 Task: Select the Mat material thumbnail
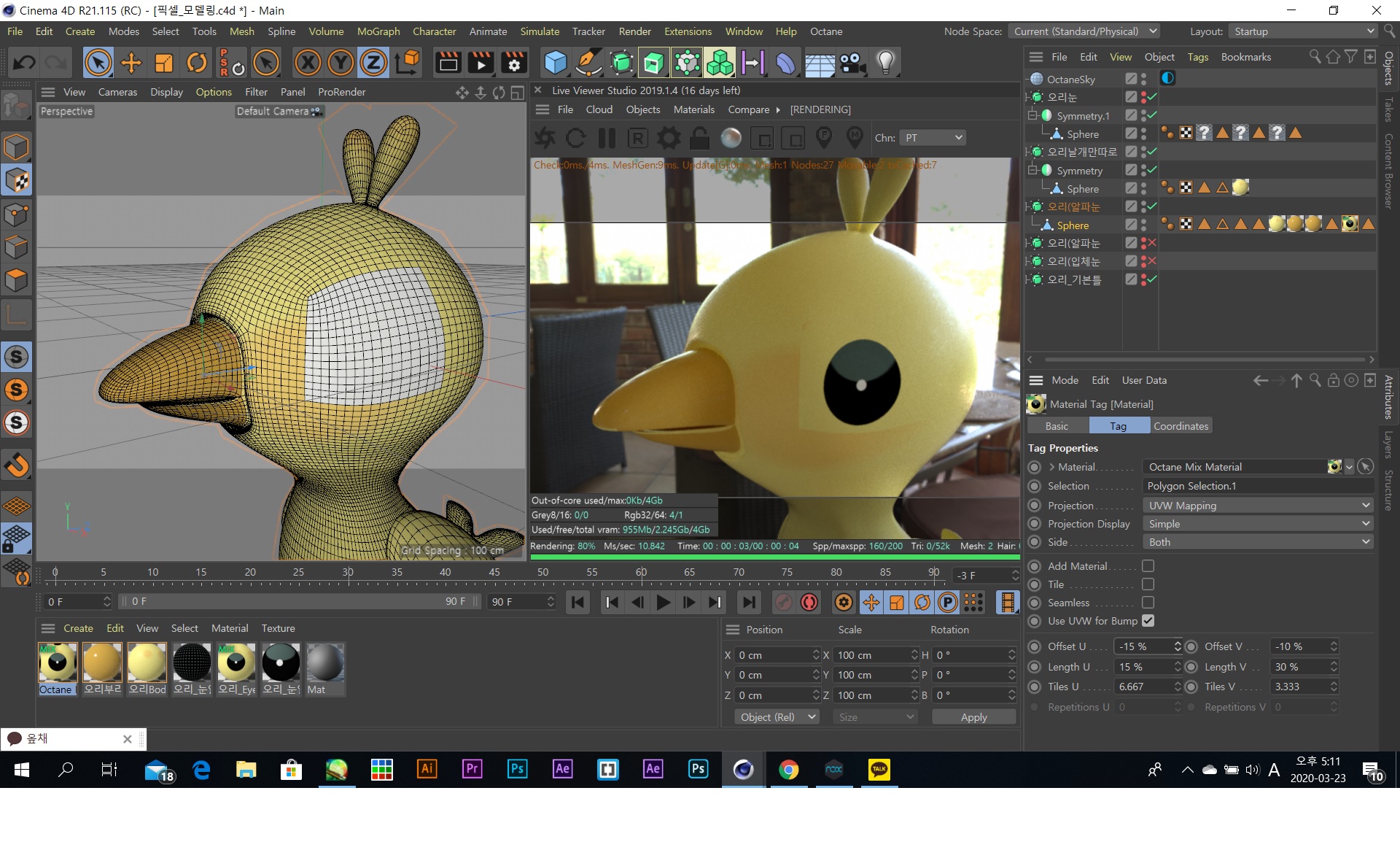(324, 668)
